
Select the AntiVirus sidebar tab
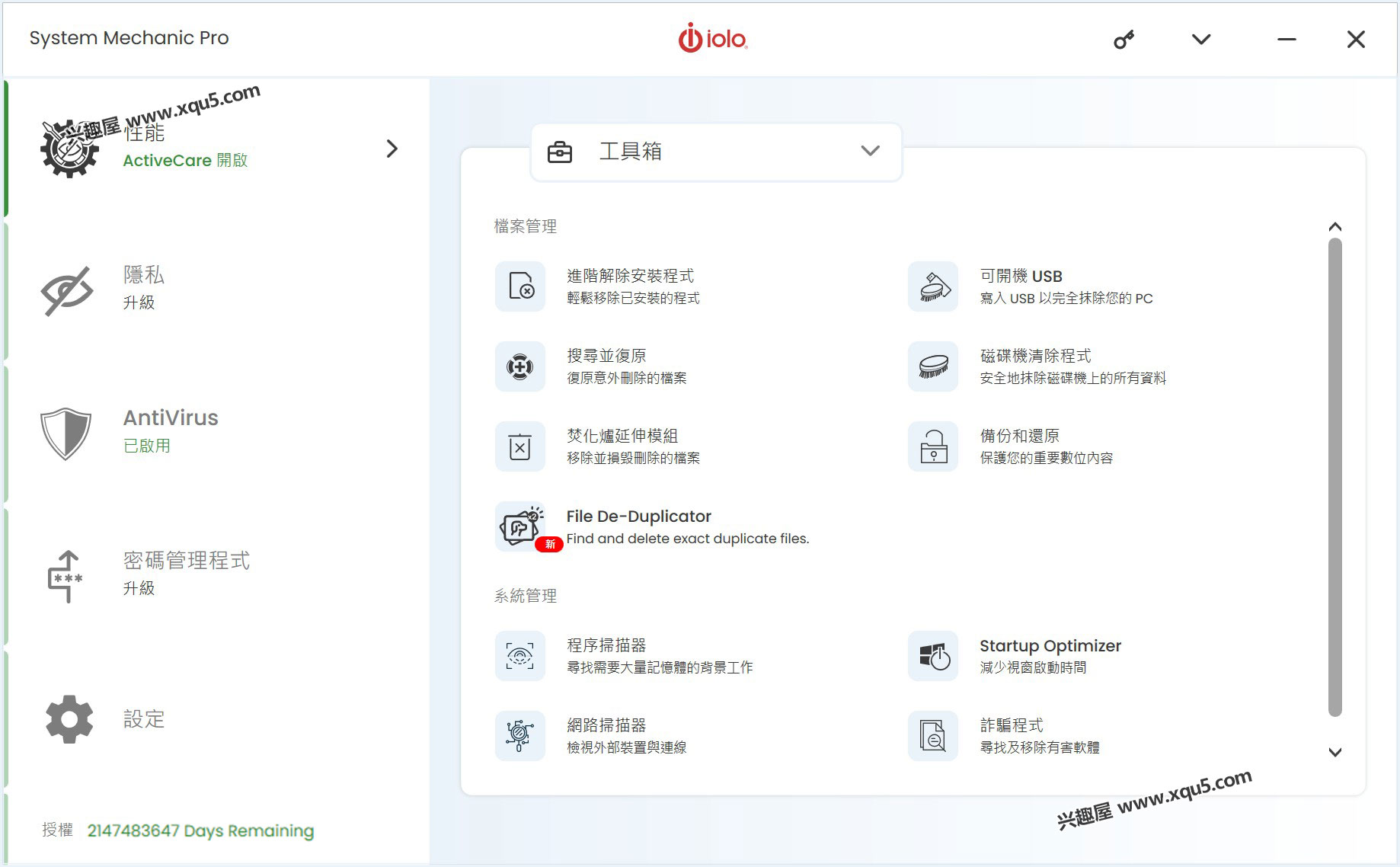click(170, 431)
